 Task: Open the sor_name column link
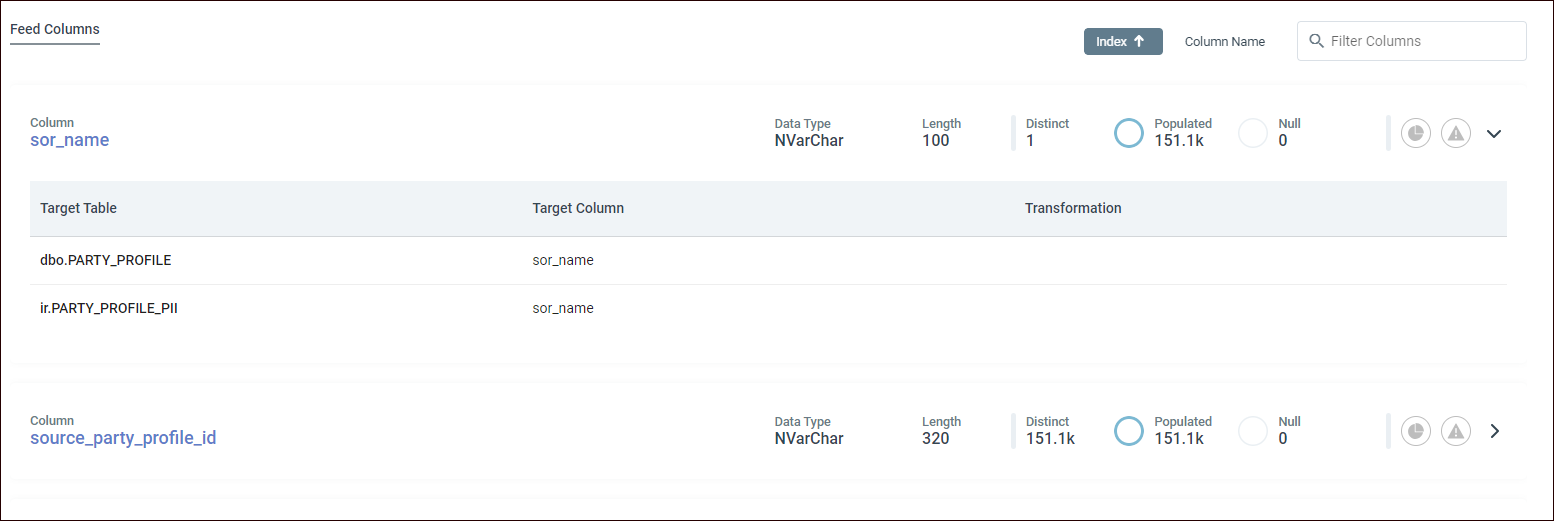69,140
